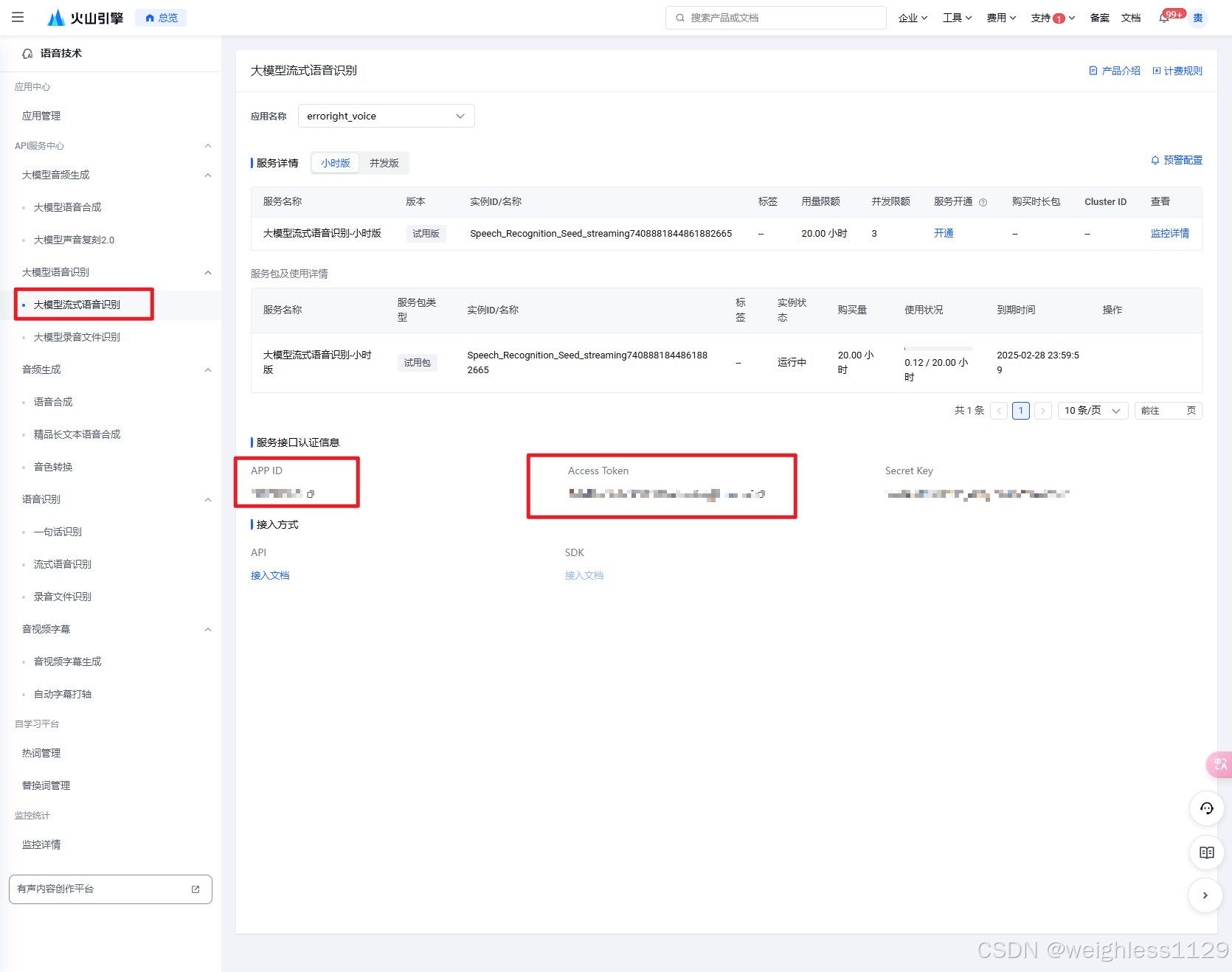The height and width of the screenshot is (972, 1232).
Task: Open 预警配置 alert settings
Action: (x=1177, y=160)
